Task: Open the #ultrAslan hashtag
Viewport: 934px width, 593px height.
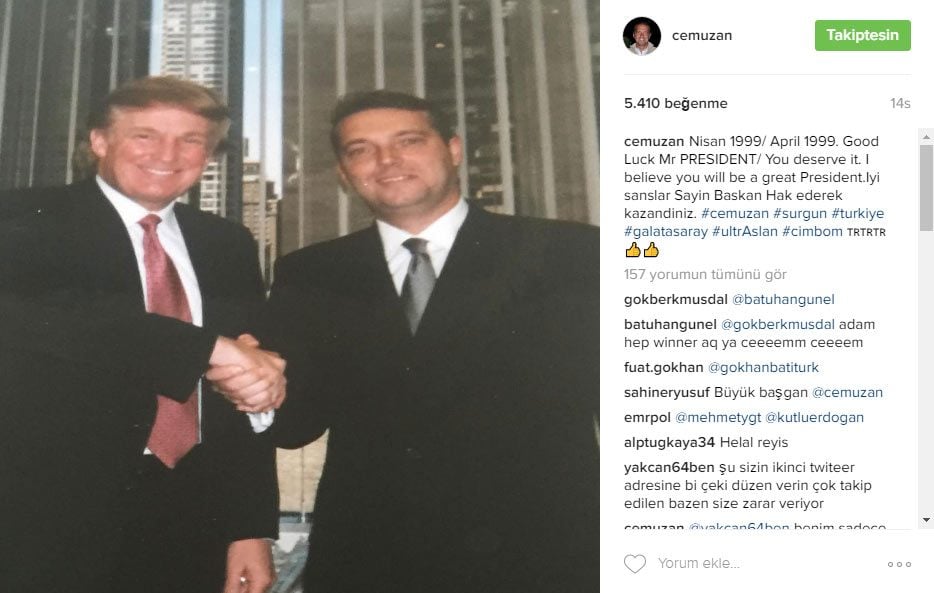Action: pos(745,231)
